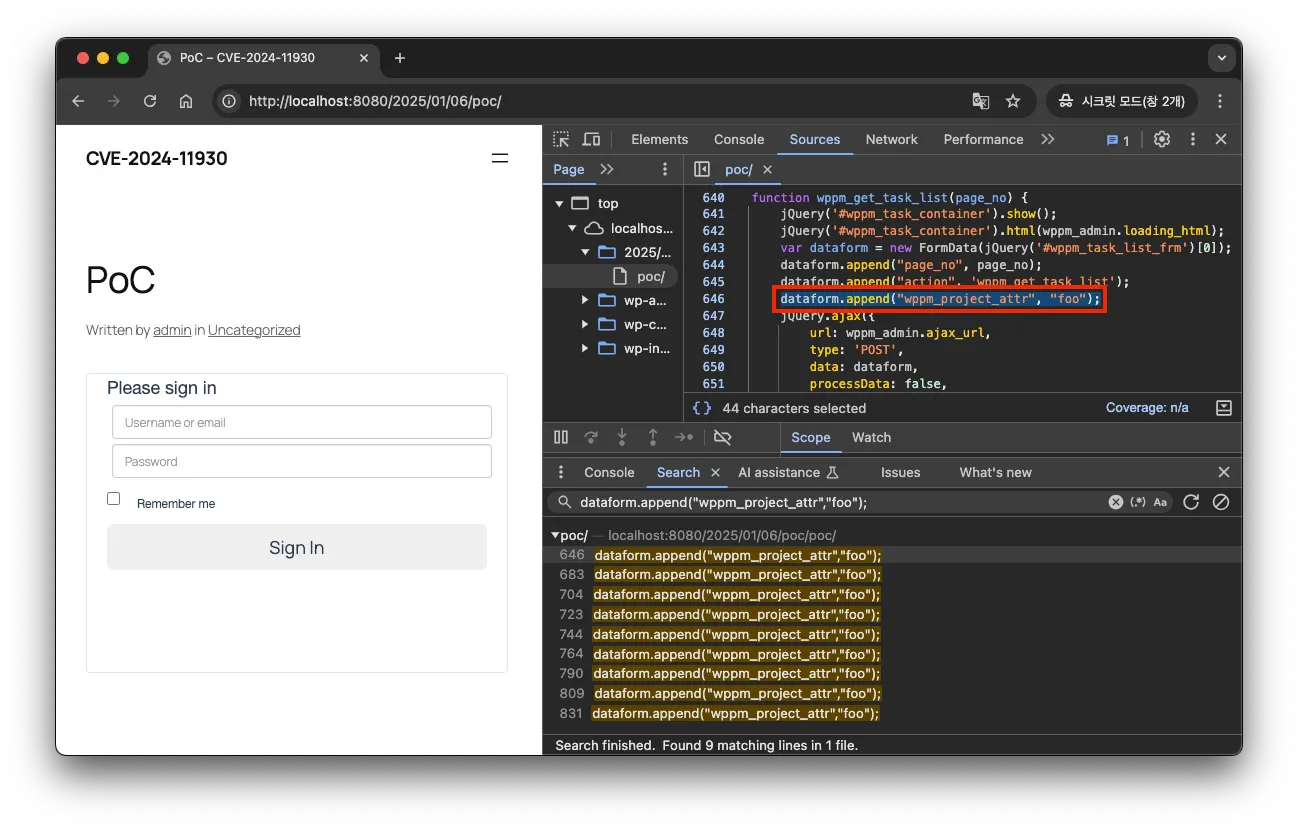Toggle regular expression search option
1298x829 pixels.
click(1138, 502)
